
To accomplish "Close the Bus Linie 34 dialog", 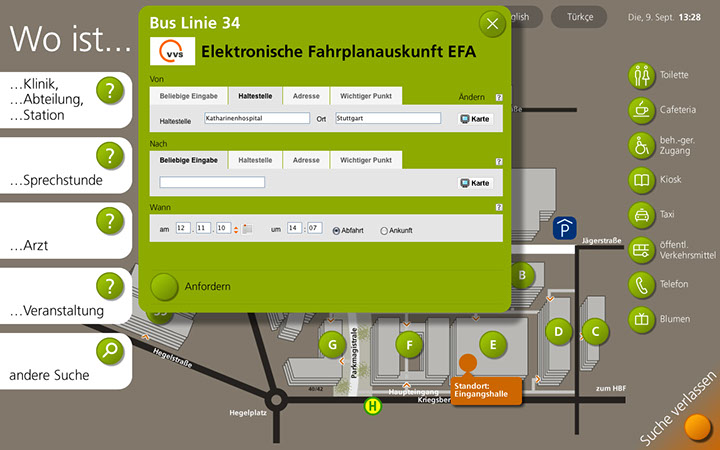I will [x=491, y=24].
